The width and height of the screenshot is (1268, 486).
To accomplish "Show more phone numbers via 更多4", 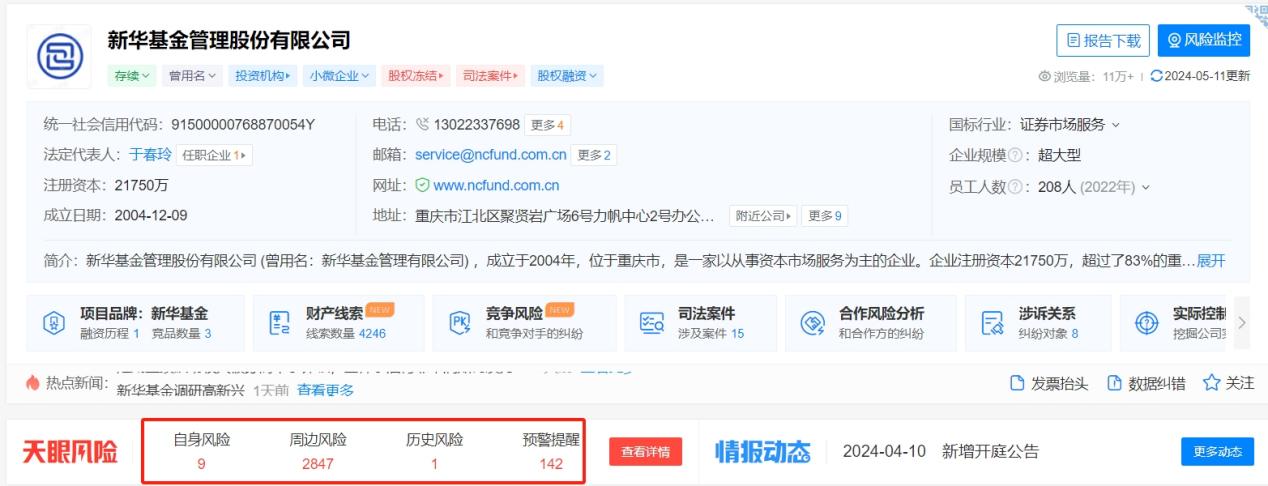I will coord(548,125).
